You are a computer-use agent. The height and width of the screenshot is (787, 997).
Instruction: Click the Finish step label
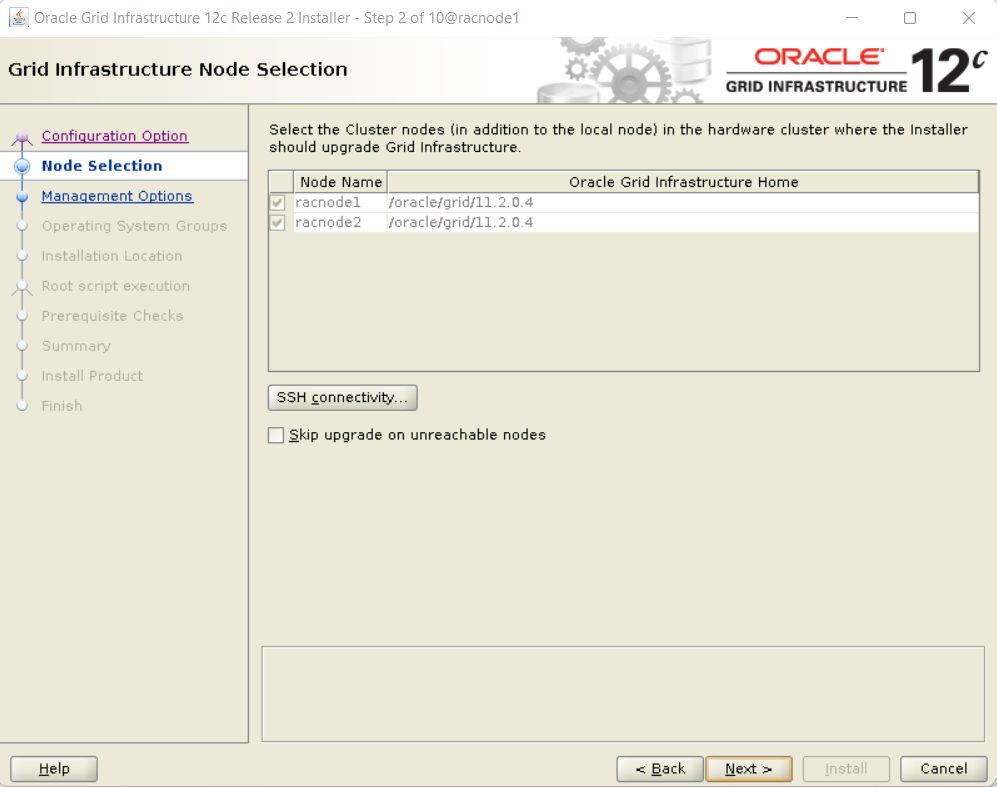point(62,406)
